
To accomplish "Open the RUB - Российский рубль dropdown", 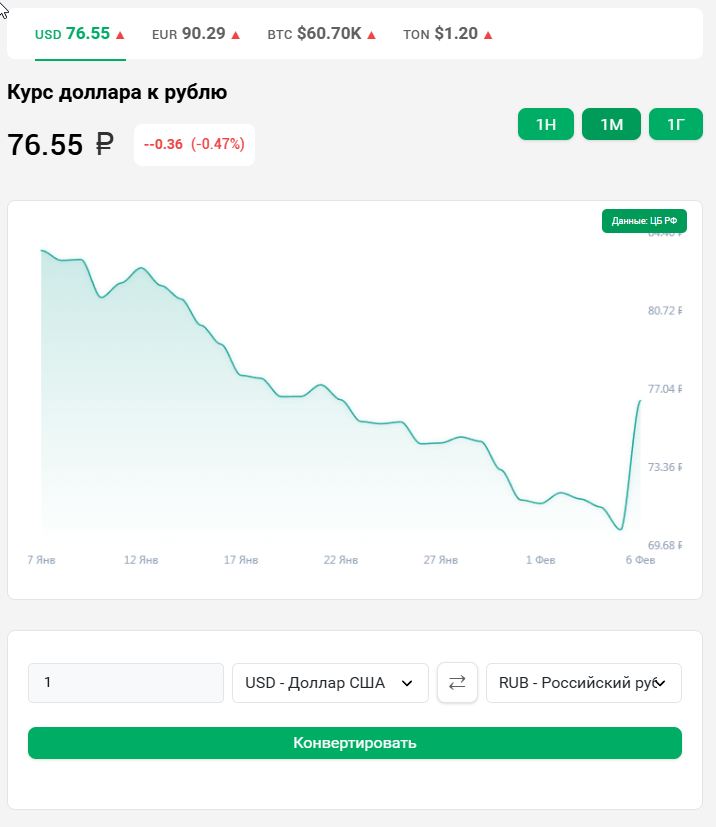I will [583, 683].
